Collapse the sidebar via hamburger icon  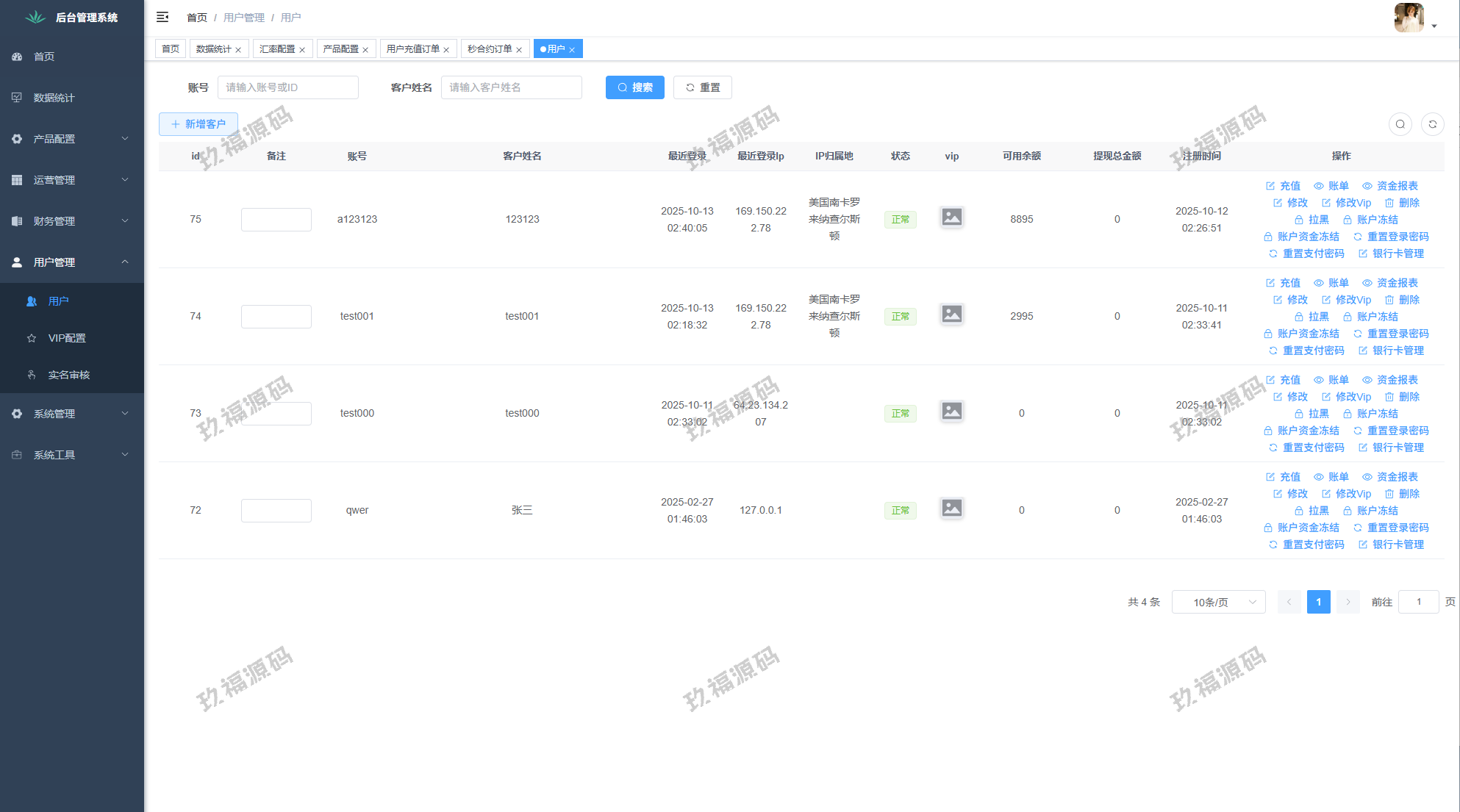coord(162,17)
